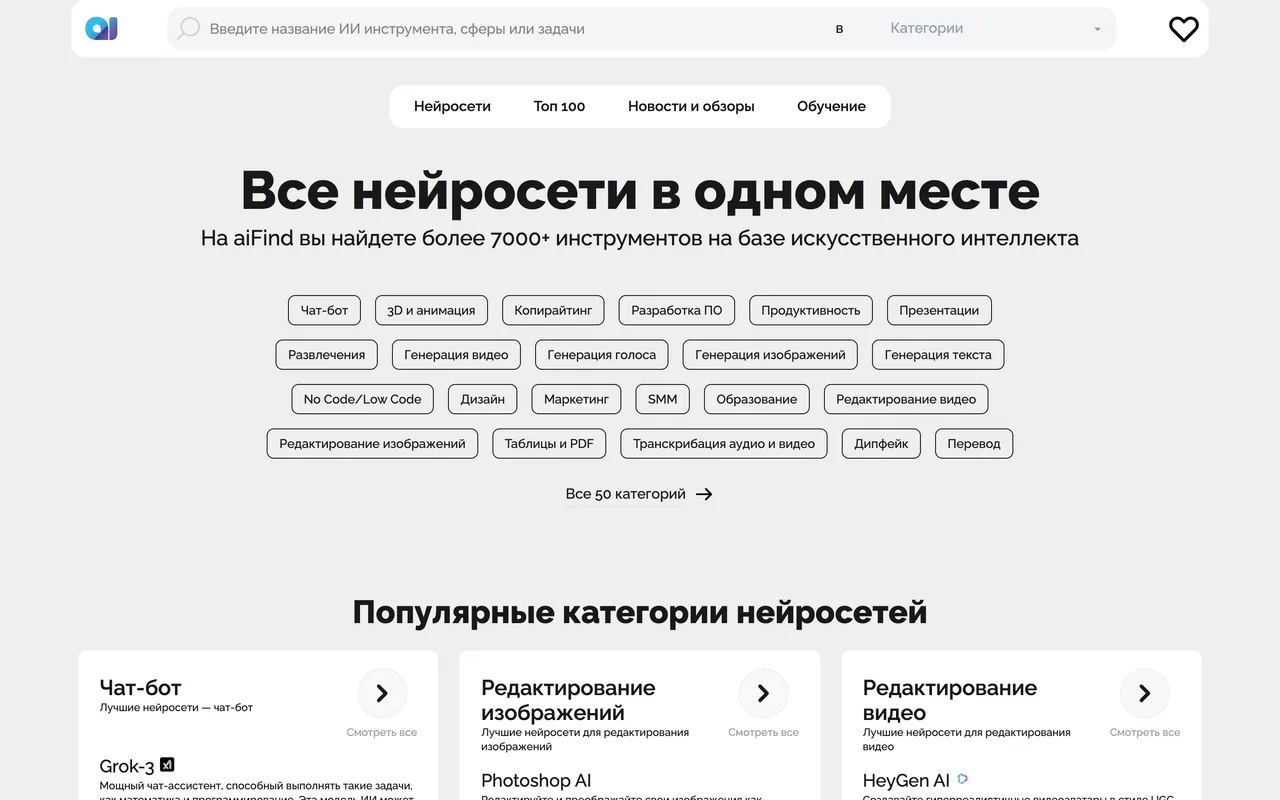Click the aiFind logo icon

click(101, 29)
